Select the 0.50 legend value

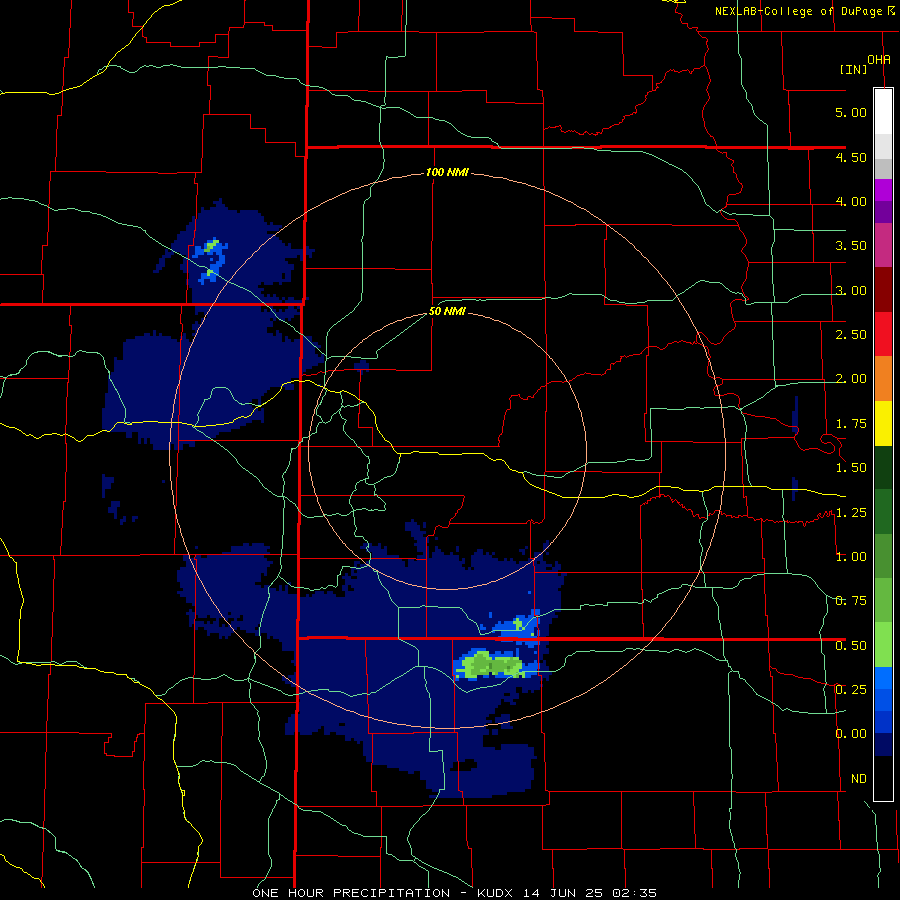pyautogui.click(x=851, y=646)
